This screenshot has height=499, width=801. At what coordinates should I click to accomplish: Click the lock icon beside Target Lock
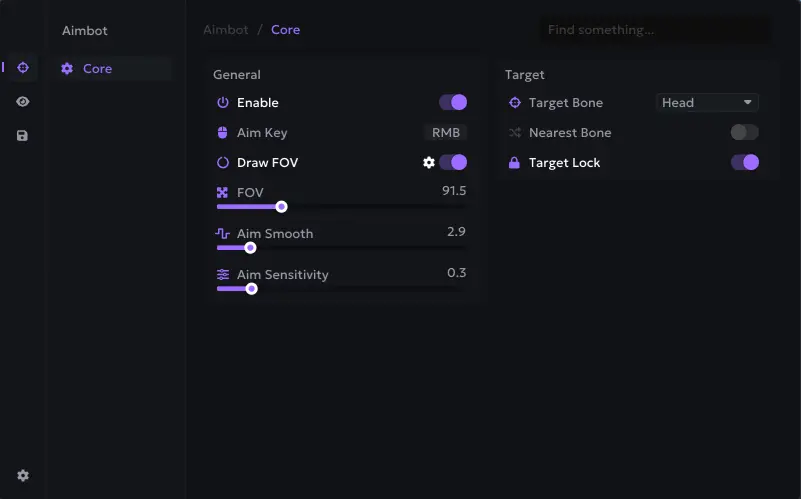point(515,163)
